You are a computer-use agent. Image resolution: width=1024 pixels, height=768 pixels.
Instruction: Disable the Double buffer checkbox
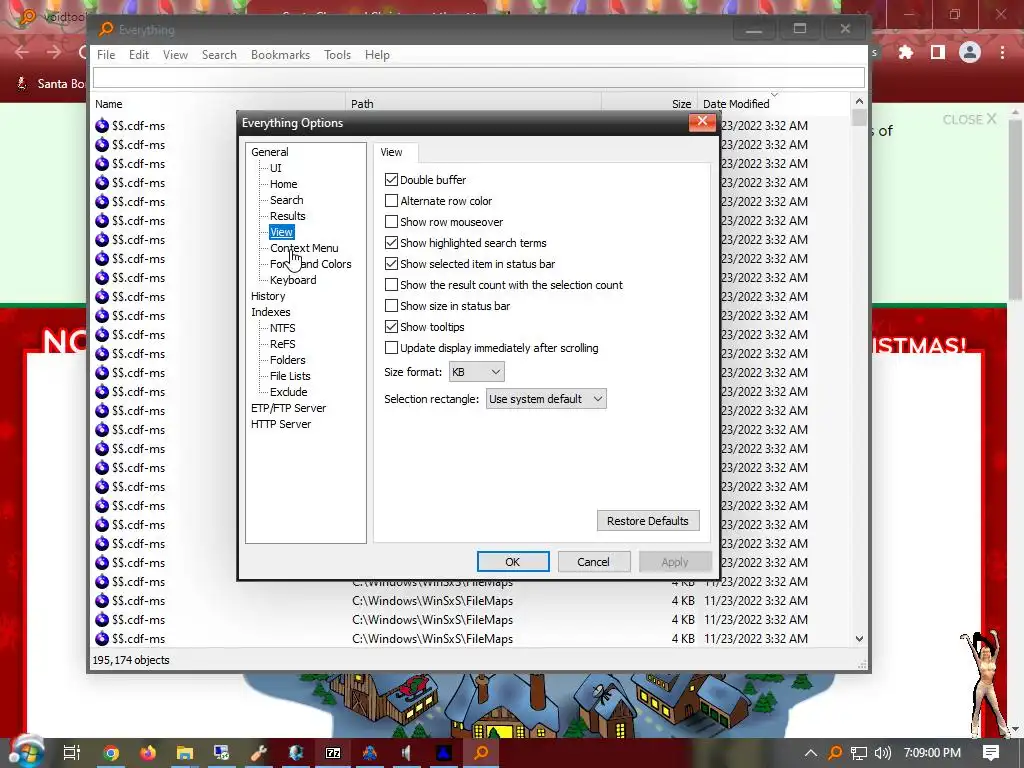(391, 180)
